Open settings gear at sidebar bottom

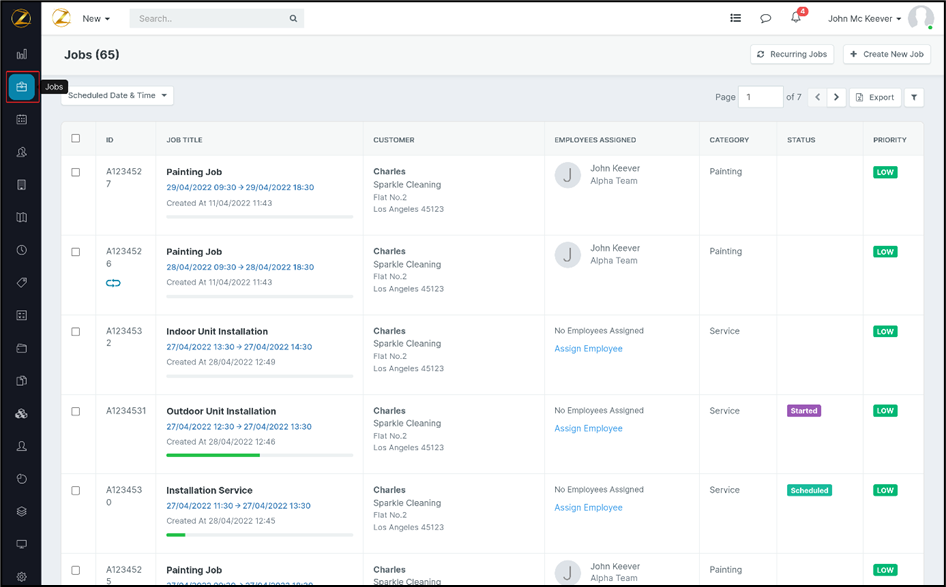coord(22,577)
